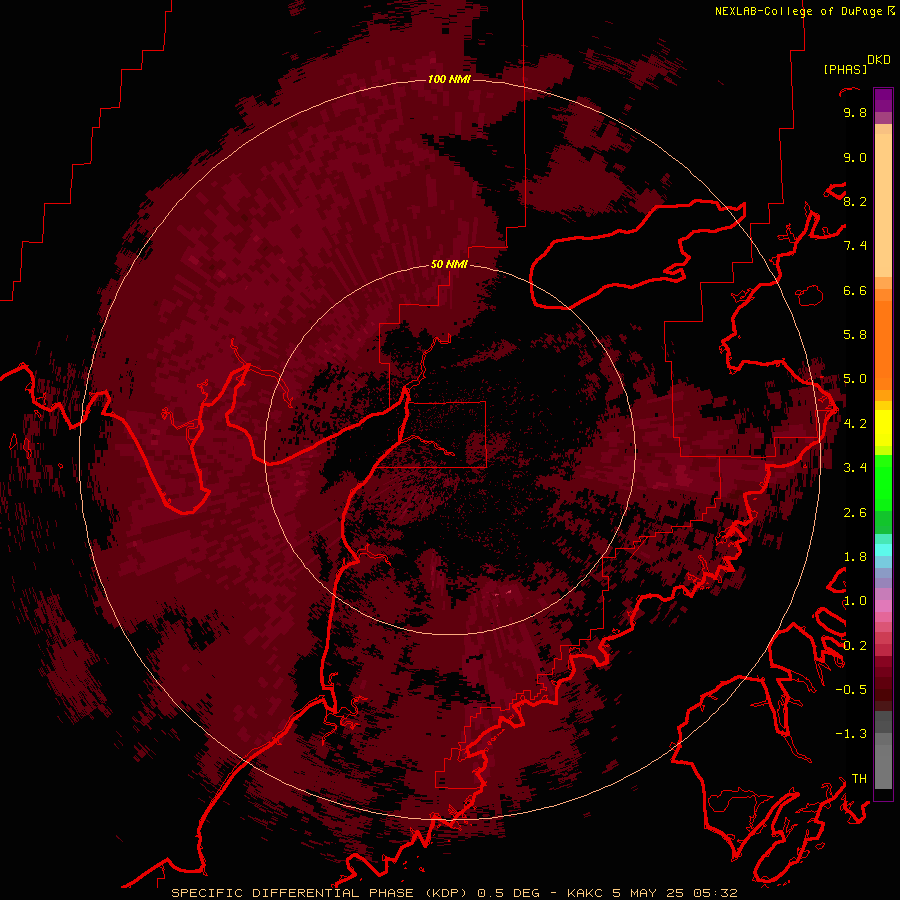Screen dimensions: 900x900
Task: Click the 3.4 value on color scale
Action: click(x=855, y=468)
